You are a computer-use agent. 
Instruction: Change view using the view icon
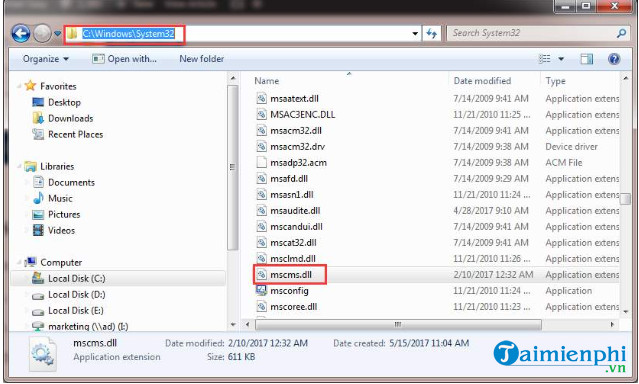(544, 59)
